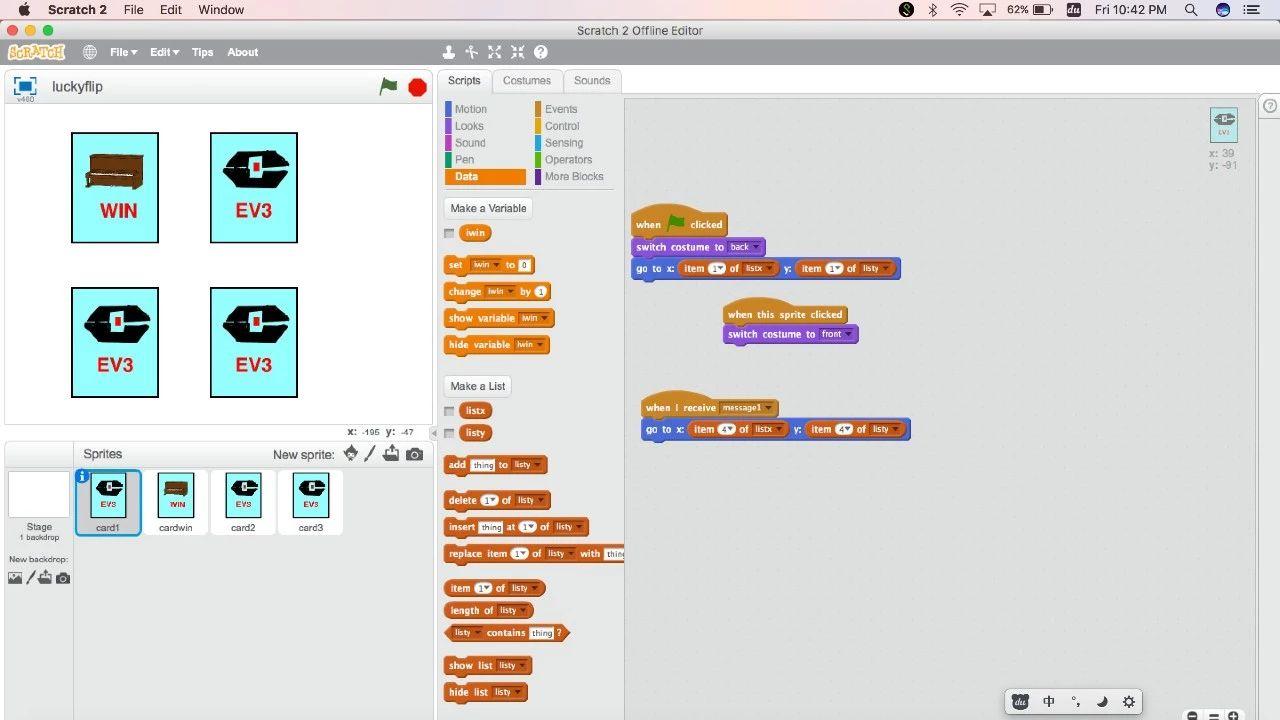Viewport: 1280px width, 720px height.
Task: Choose backdrop from library
Action: [x=15, y=578]
